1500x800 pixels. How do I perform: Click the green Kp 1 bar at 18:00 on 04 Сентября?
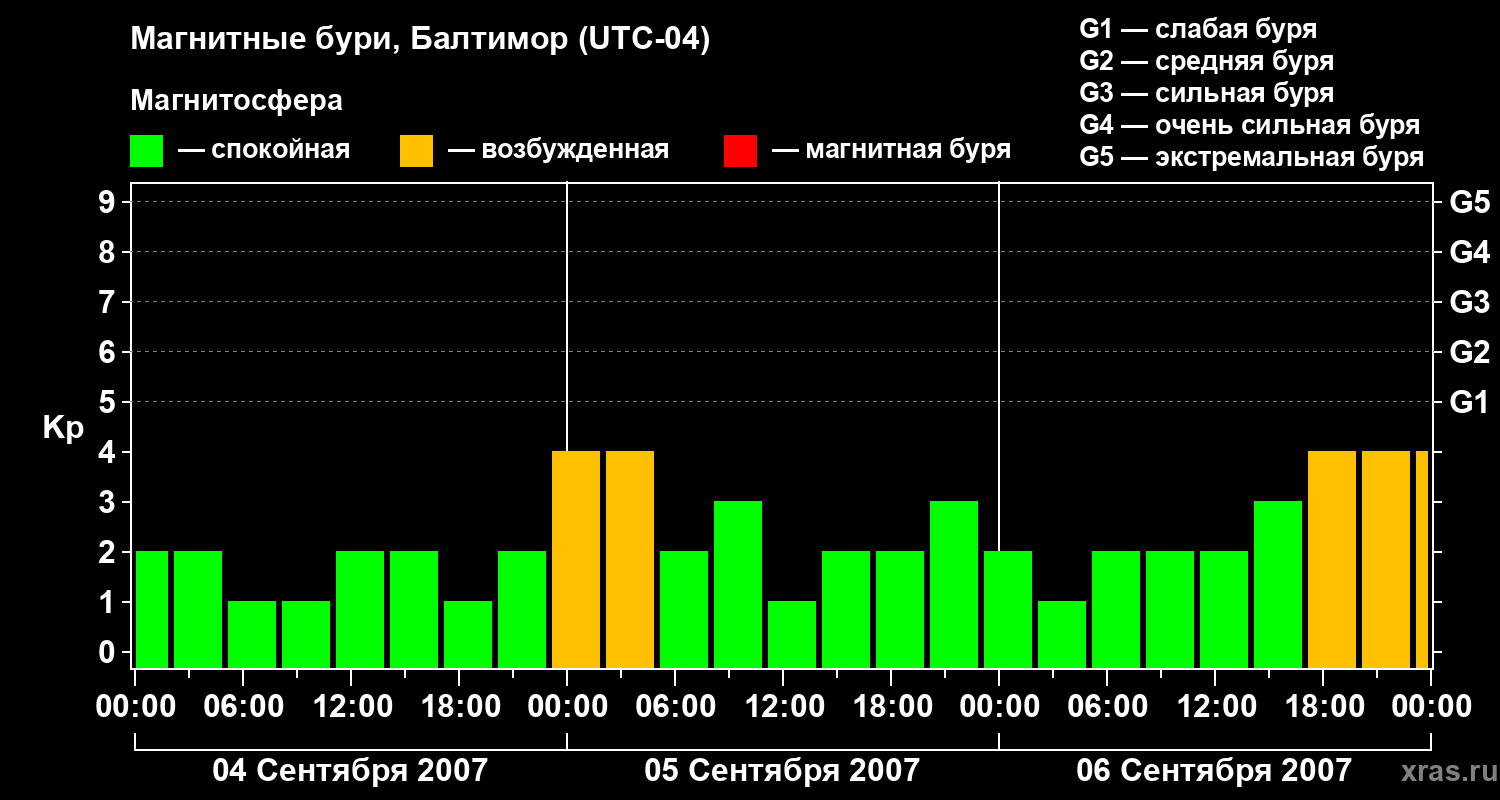pos(468,634)
